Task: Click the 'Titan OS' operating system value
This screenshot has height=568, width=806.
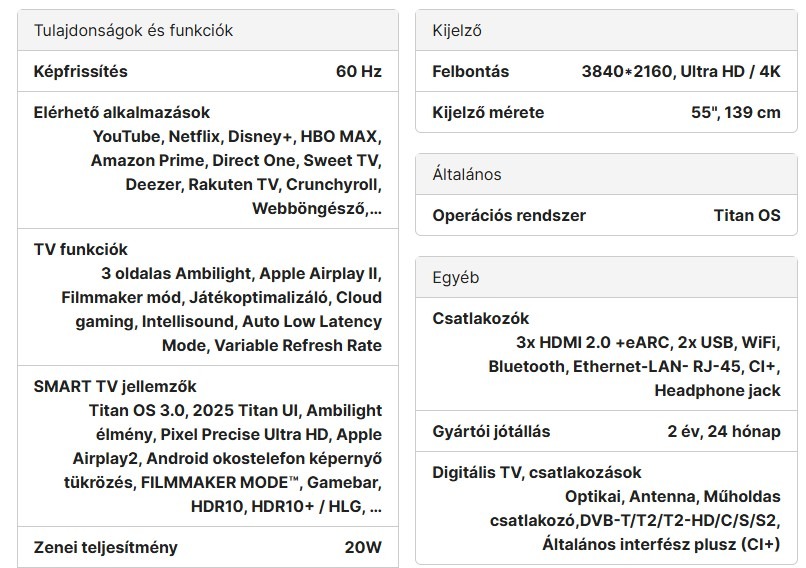Action: tap(746, 216)
